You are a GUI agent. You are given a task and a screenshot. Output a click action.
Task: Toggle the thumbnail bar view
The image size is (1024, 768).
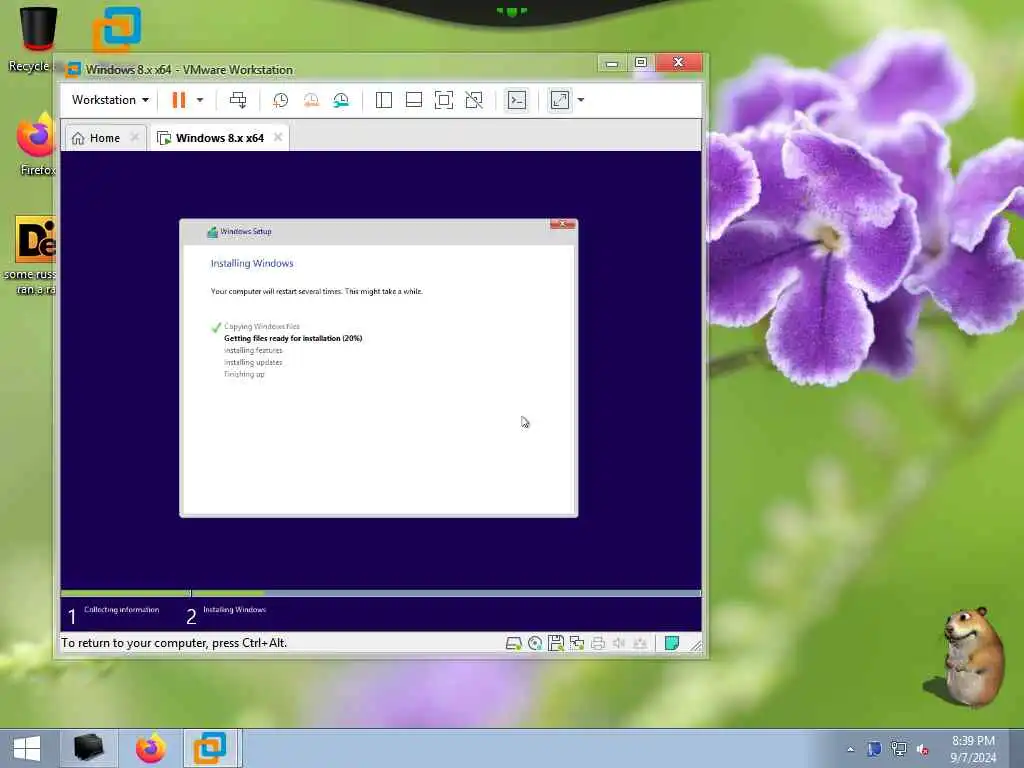click(x=413, y=100)
